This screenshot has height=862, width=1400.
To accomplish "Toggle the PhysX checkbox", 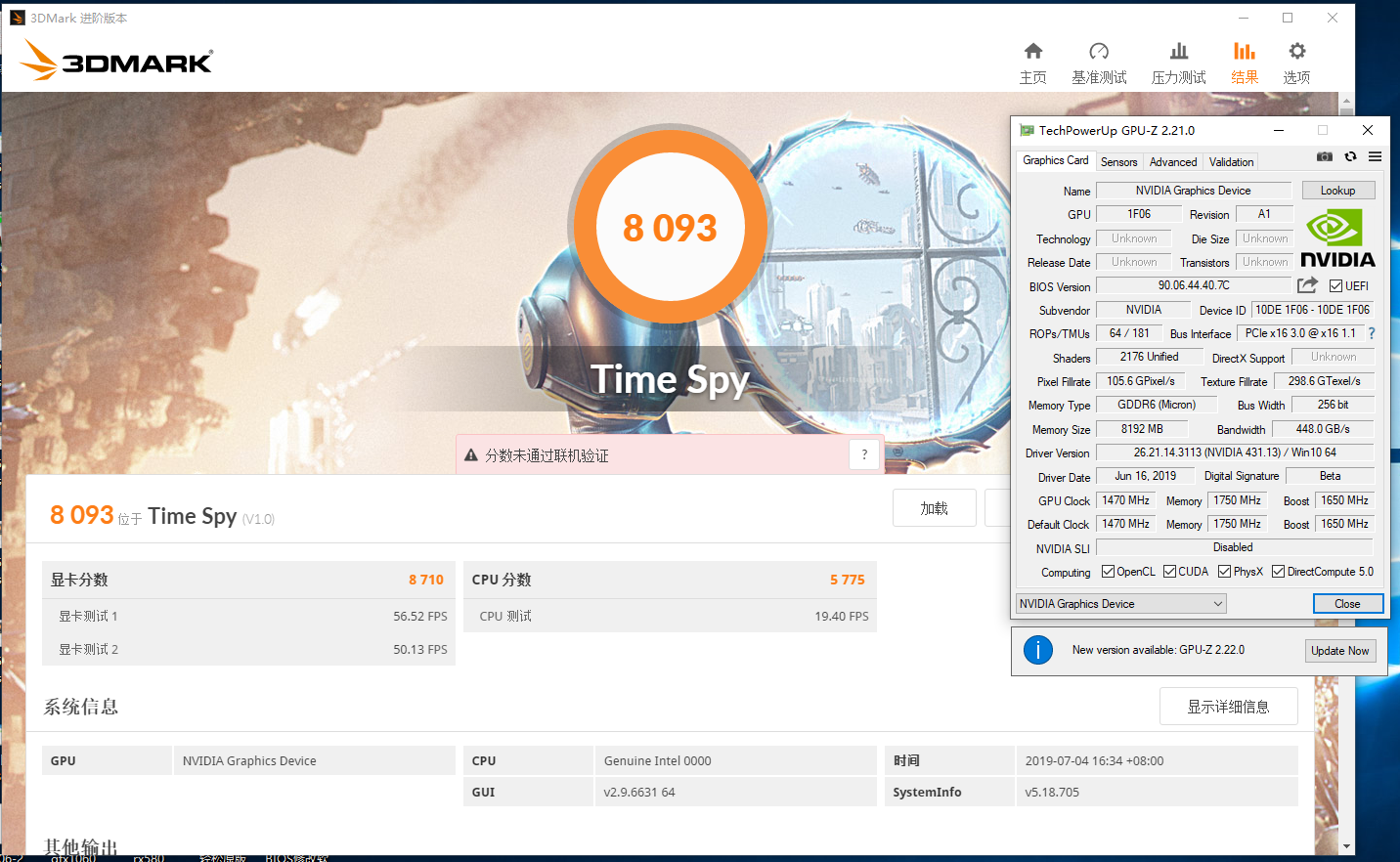I will click(x=1224, y=572).
